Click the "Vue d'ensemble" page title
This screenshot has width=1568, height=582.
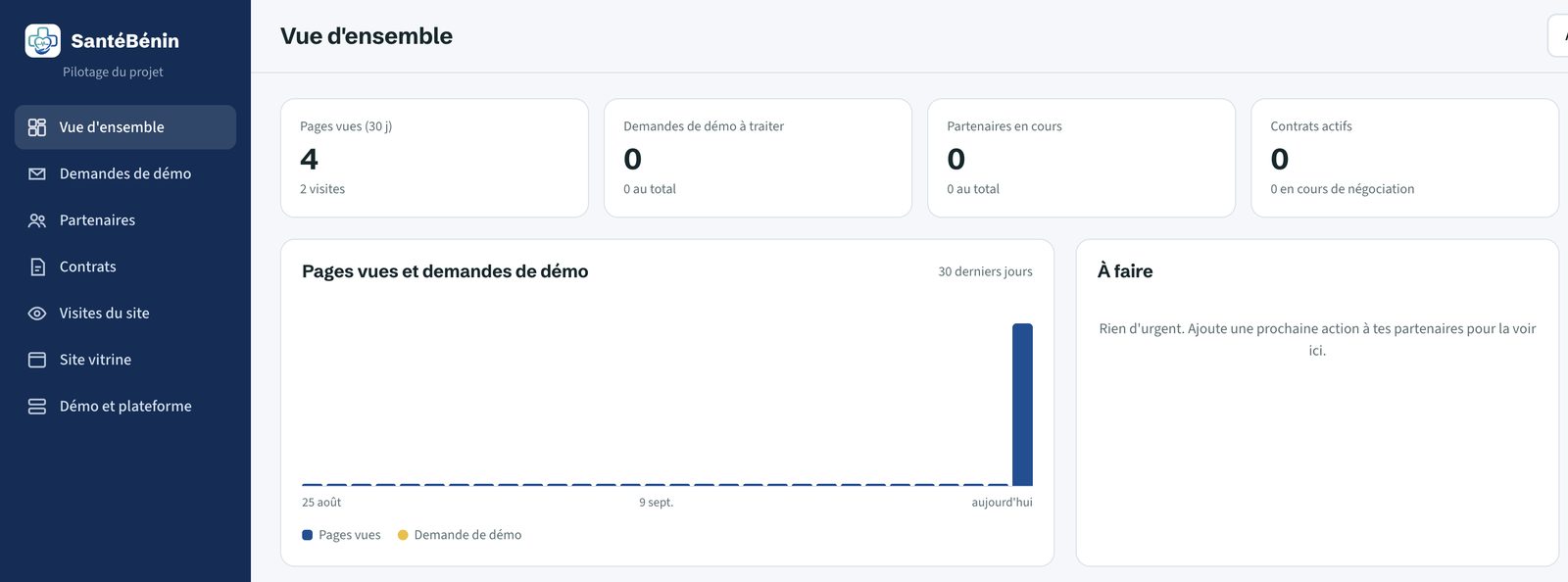(367, 36)
